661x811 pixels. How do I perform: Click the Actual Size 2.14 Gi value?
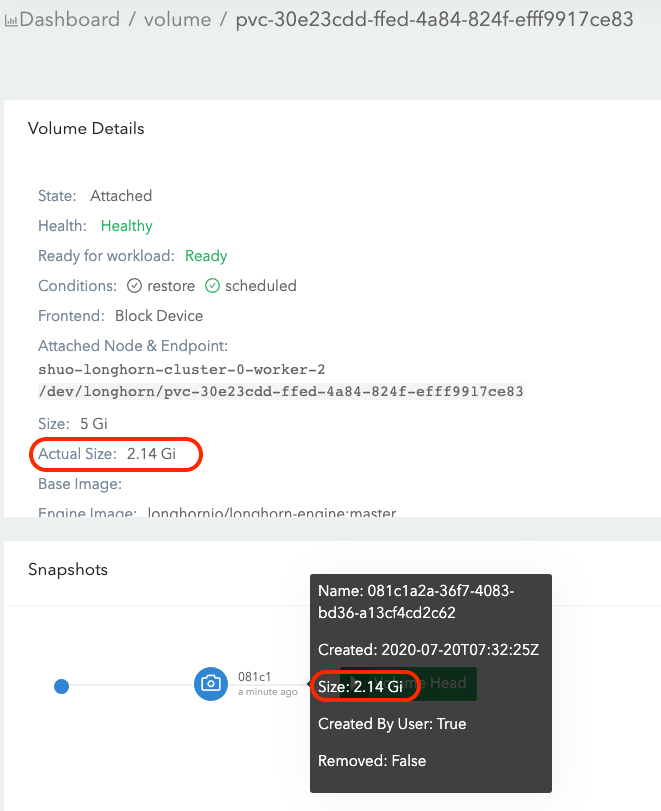pos(151,454)
